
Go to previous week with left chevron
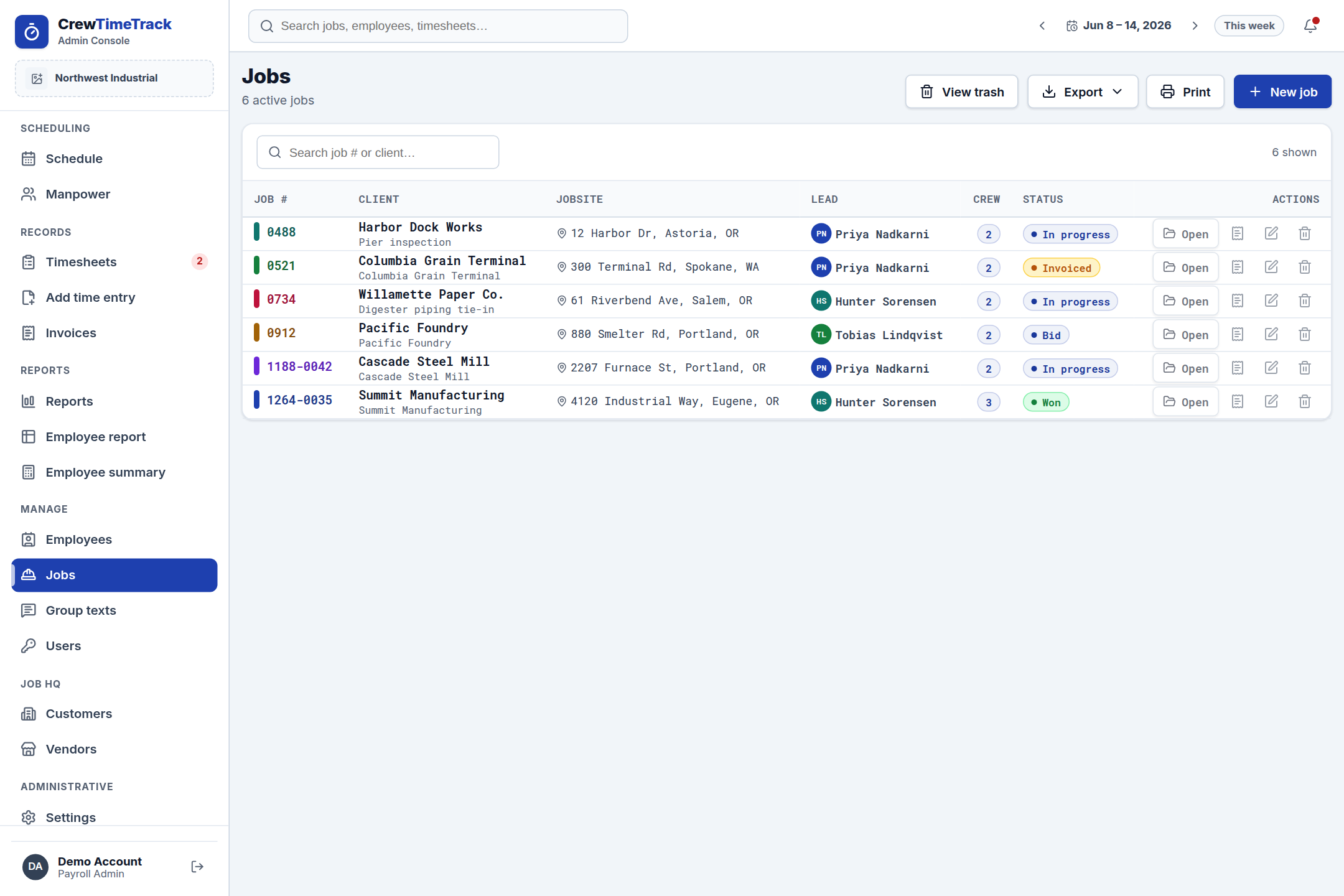pos(1042,26)
